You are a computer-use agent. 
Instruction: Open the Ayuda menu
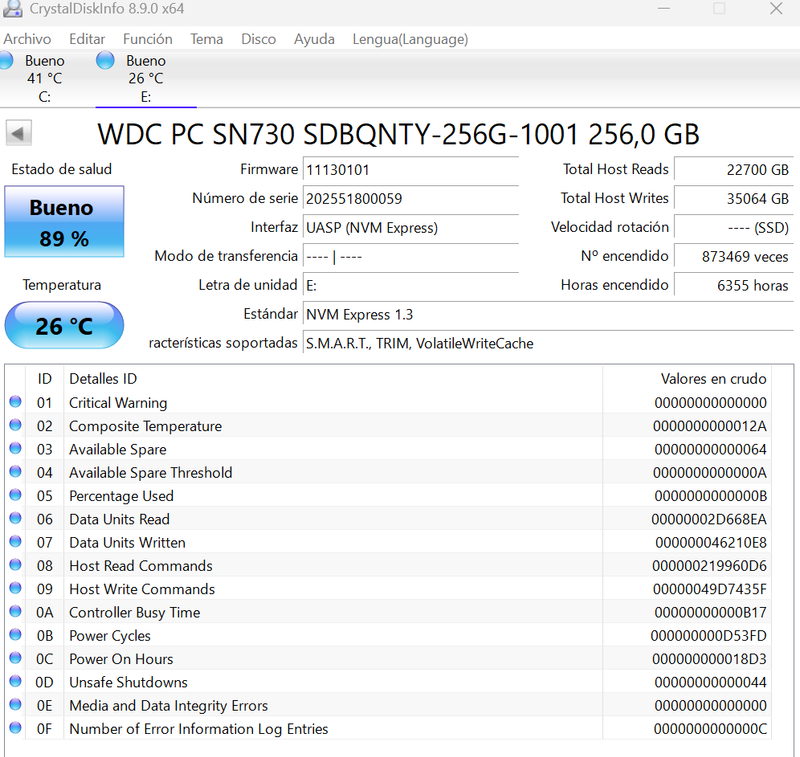click(314, 39)
